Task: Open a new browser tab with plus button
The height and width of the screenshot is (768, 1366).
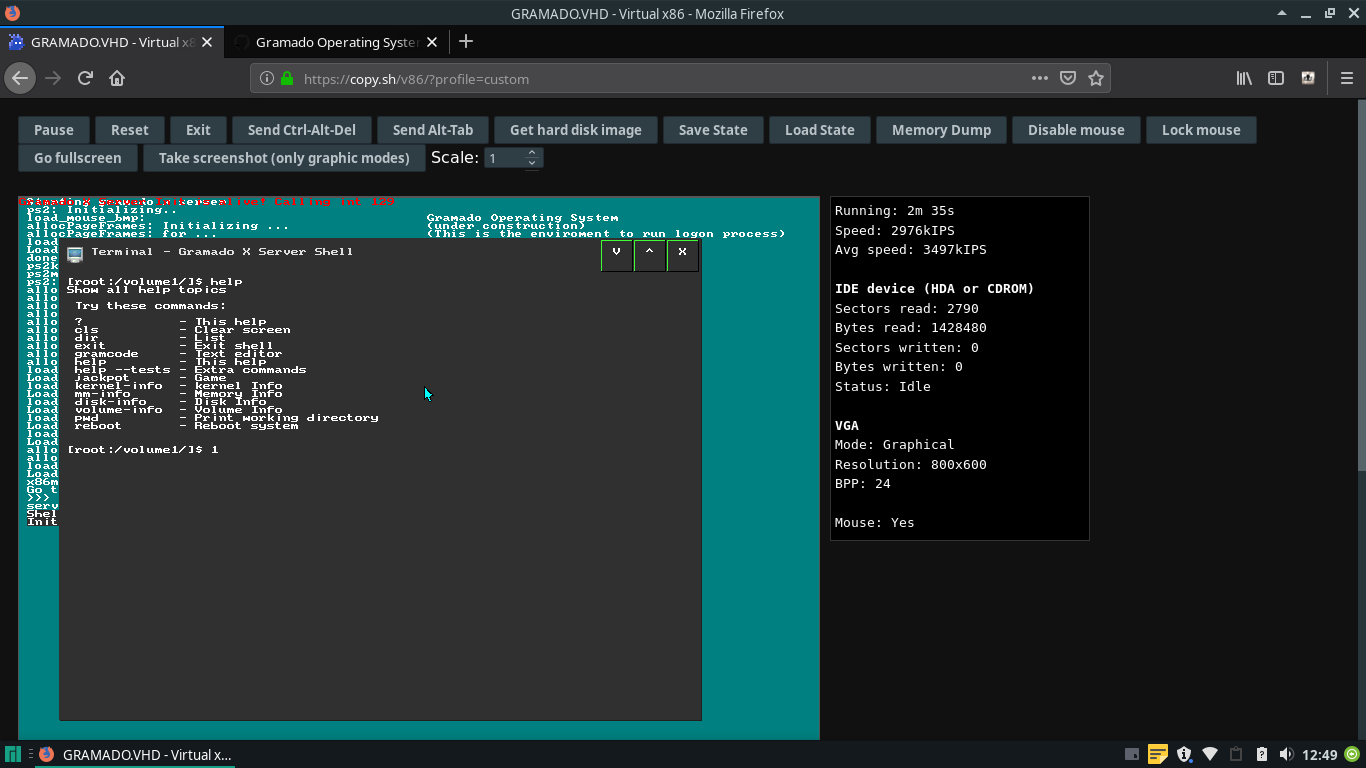Action: click(x=466, y=42)
